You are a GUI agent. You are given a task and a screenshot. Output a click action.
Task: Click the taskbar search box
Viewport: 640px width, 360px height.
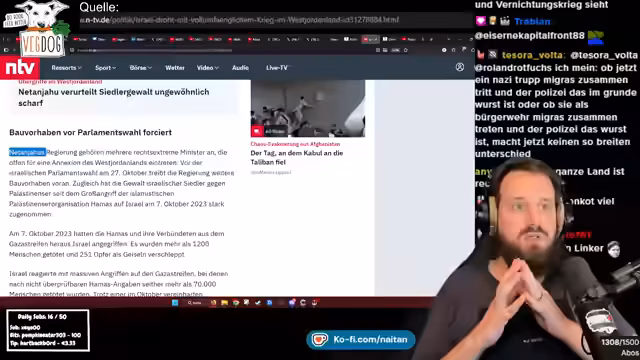pyautogui.click(x=194, y=303)
